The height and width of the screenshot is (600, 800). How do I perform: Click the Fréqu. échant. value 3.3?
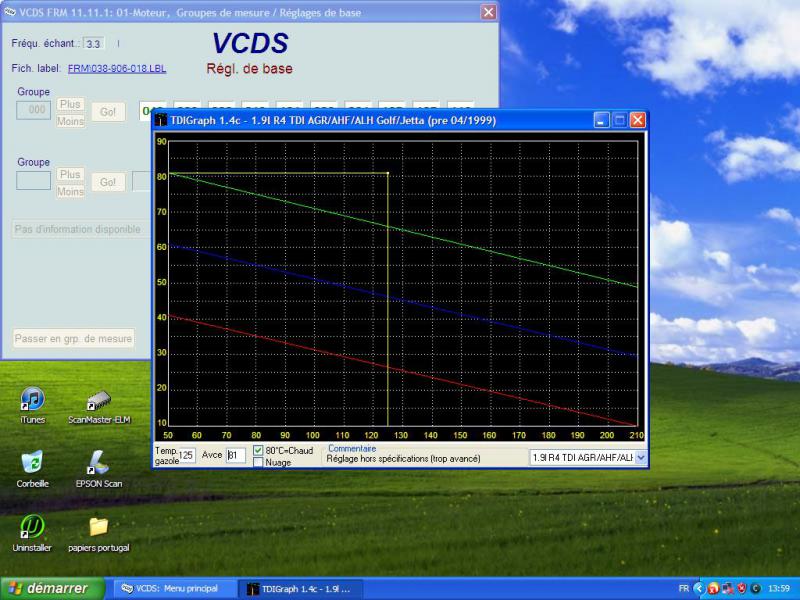point(93,44)
